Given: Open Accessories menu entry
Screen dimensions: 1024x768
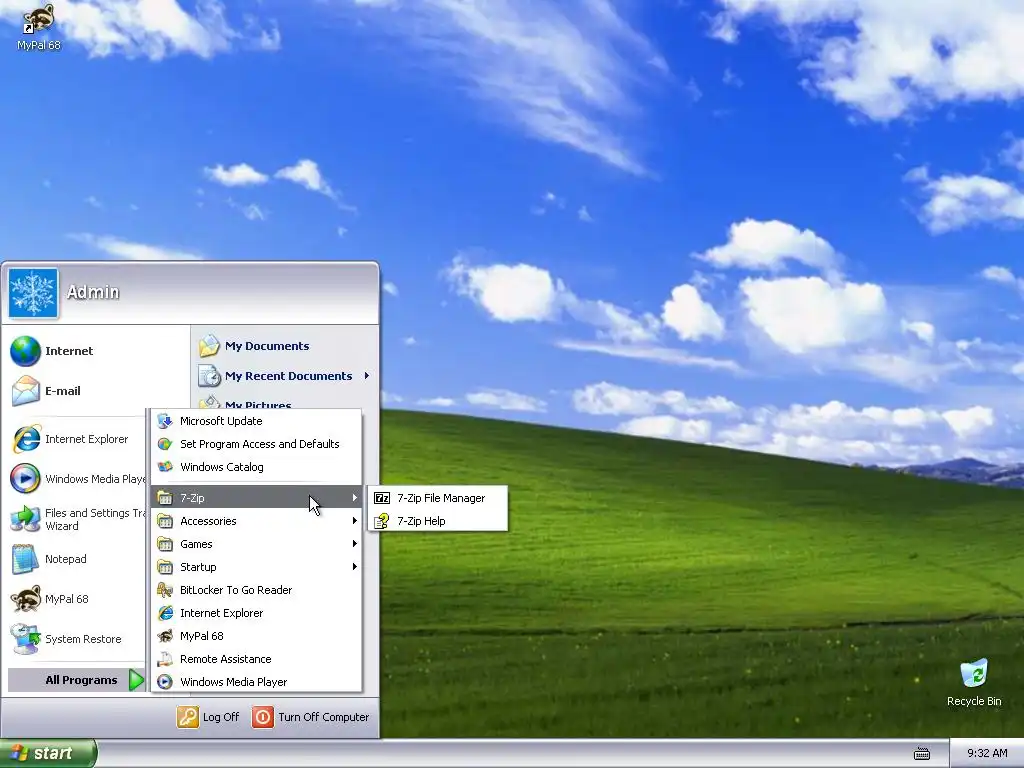Looking at the screenshot, I should (x=256, y=520).
